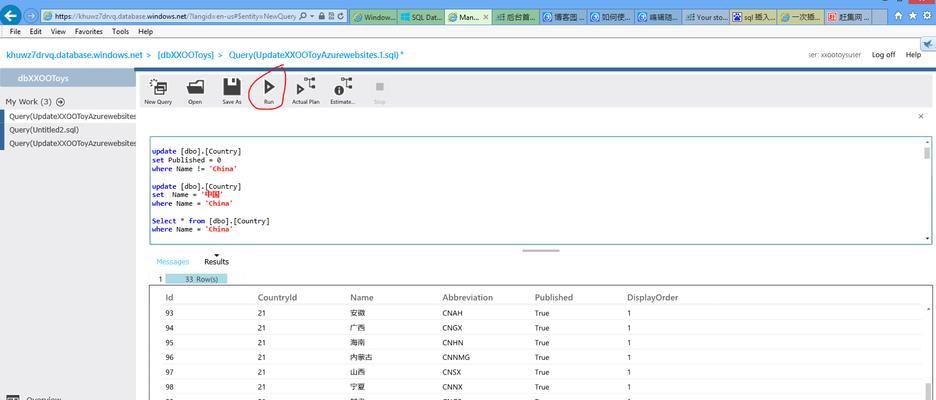Click editor scrollbar up arrow
Screen dimensions: 936x400
pos(927,142)
